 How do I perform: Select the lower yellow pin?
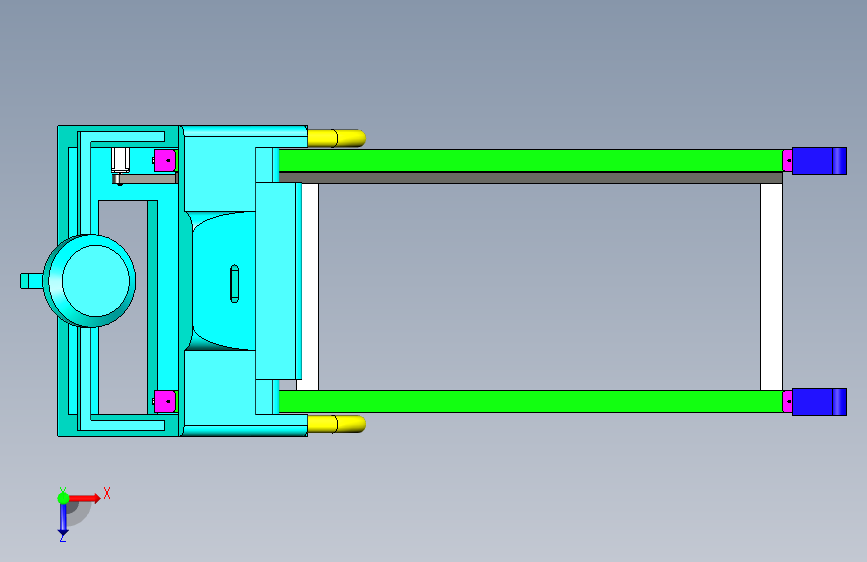tap(336, 424)
